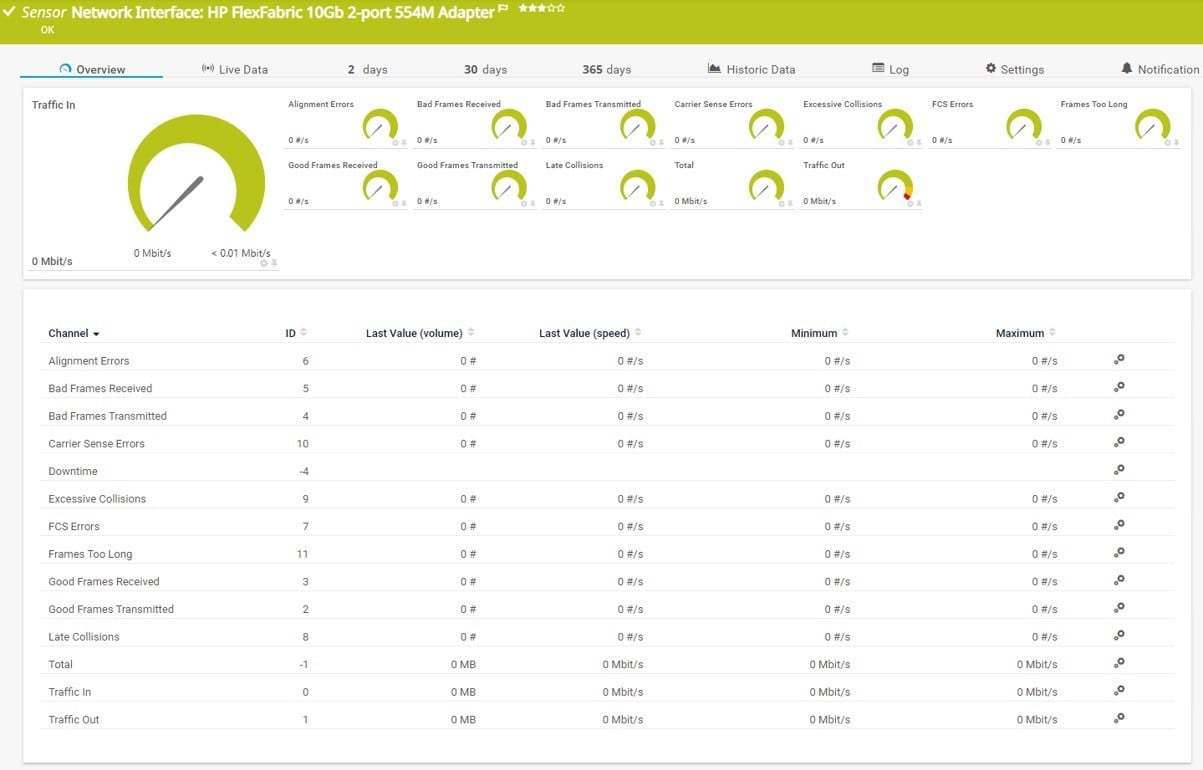Open settings gear below the Traffic In gauge
Image resolution: width=1203 pixels, height=770 pixels.
[264, 264]
